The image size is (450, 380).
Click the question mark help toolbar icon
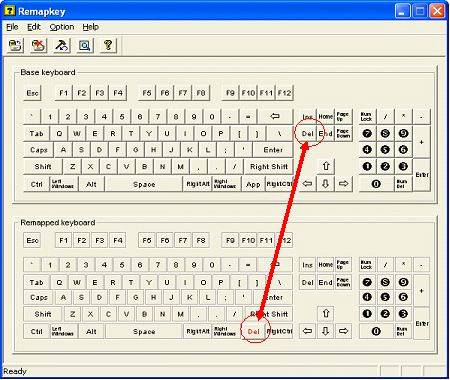[x=108, y=45]
